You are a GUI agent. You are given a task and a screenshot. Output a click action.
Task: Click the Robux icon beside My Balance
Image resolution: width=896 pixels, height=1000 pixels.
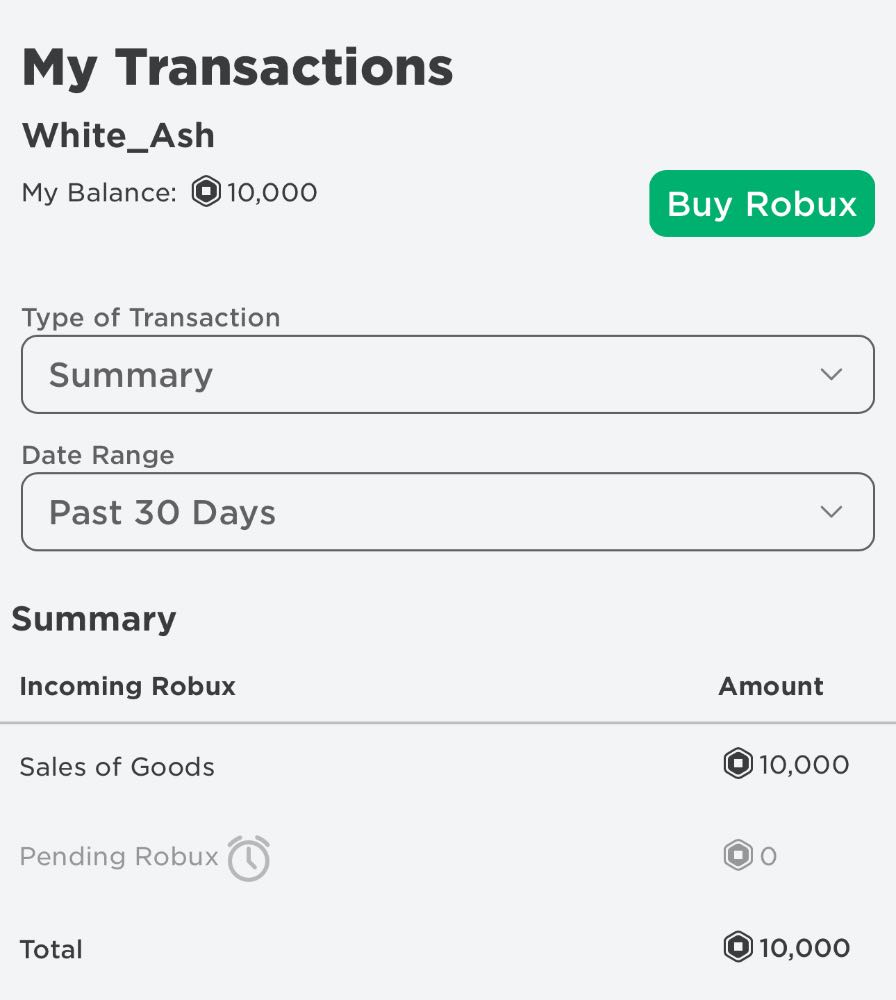click(206, 192)
